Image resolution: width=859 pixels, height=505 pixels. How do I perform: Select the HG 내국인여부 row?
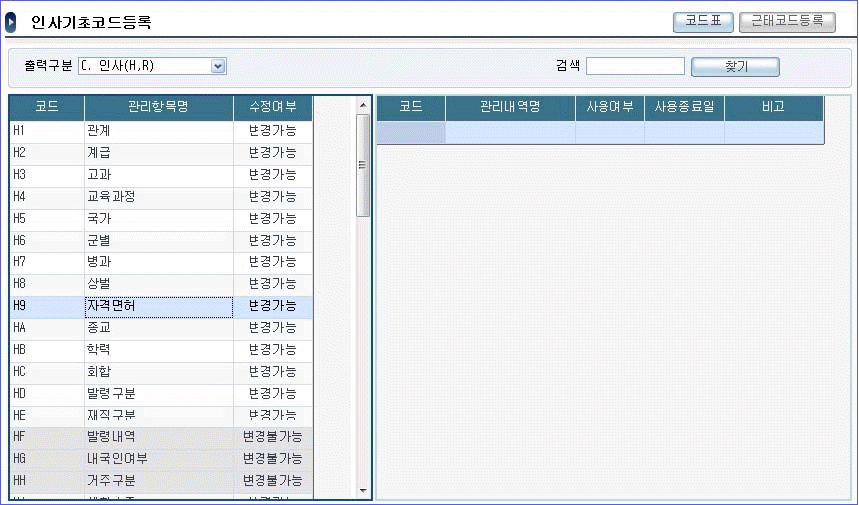pyautogui.click(x=160, y=459)
